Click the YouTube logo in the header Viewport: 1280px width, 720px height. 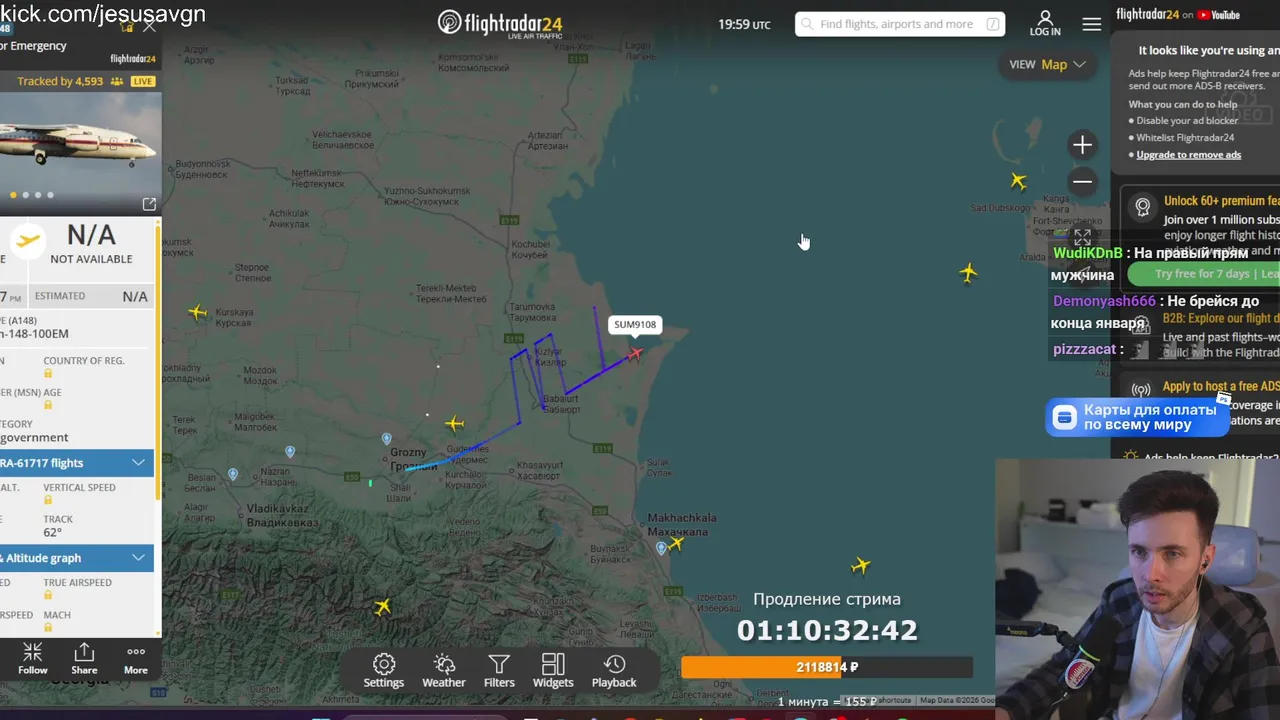1218,15
